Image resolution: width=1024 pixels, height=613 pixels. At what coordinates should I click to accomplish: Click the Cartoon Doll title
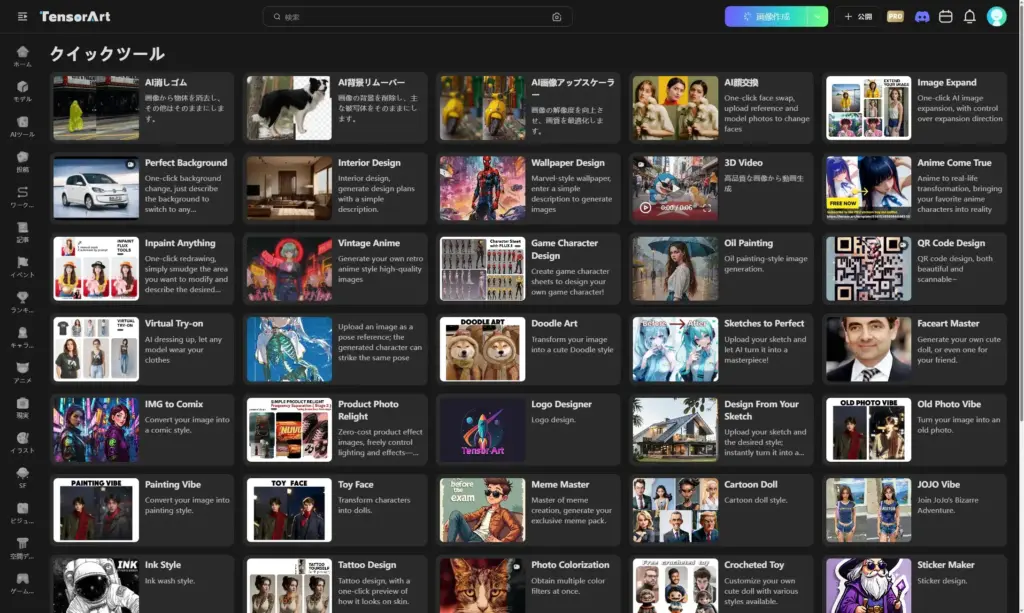(750, 484)
